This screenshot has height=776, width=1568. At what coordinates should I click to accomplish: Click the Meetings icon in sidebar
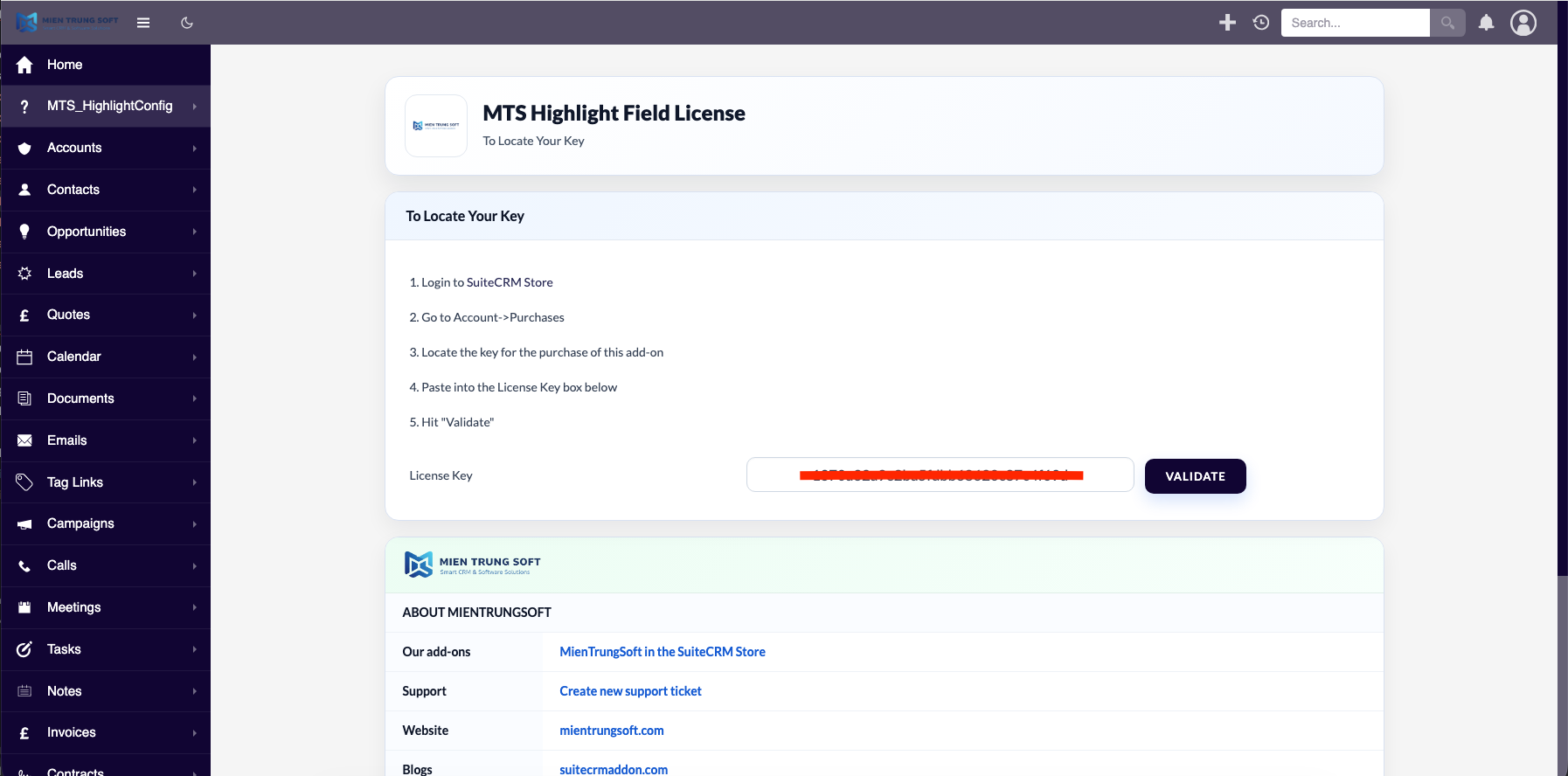24,607
